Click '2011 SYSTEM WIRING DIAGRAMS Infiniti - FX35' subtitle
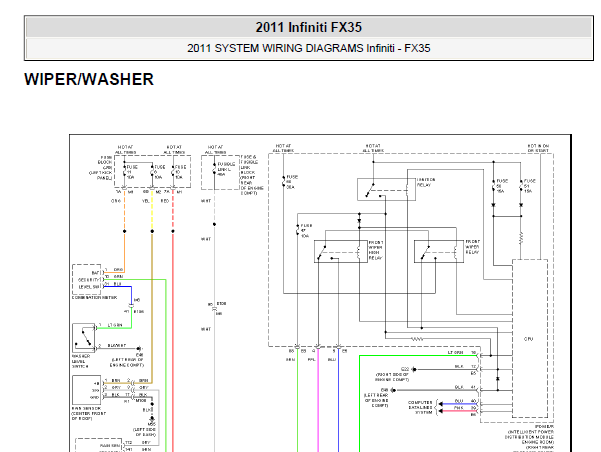The image size is (601, 452). [x=309, y=48]
